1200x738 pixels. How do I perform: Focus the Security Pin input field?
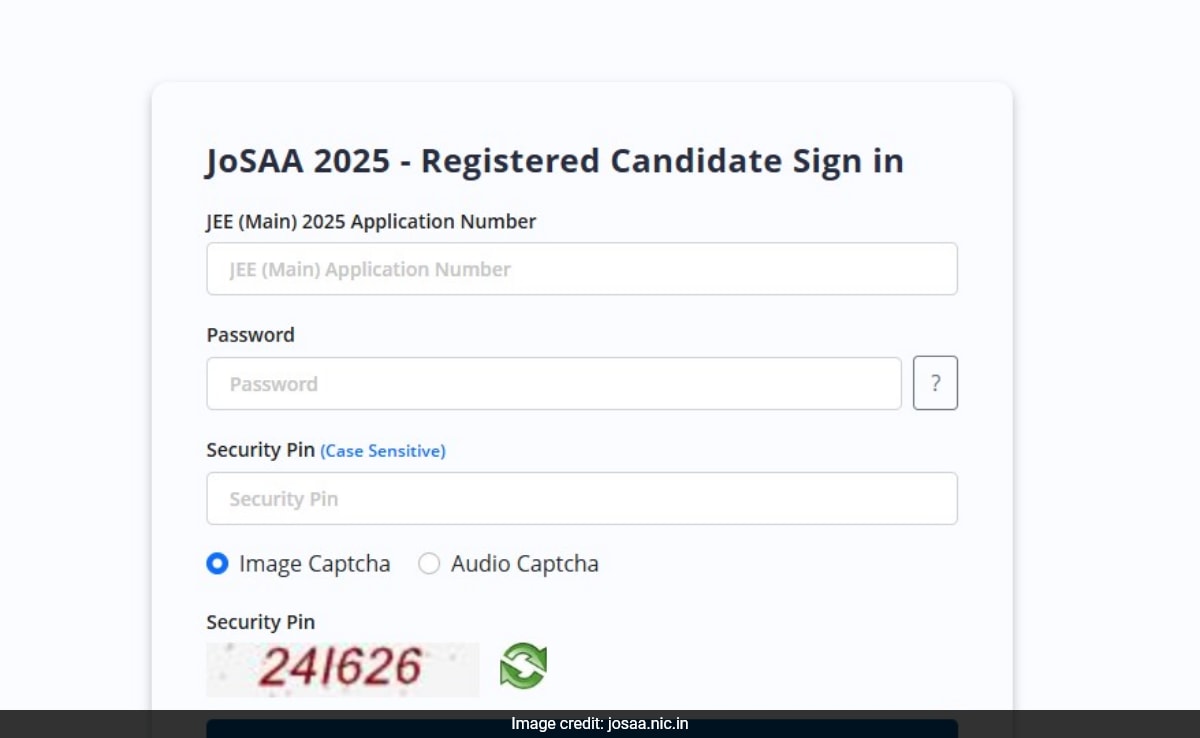coord(582,498)
